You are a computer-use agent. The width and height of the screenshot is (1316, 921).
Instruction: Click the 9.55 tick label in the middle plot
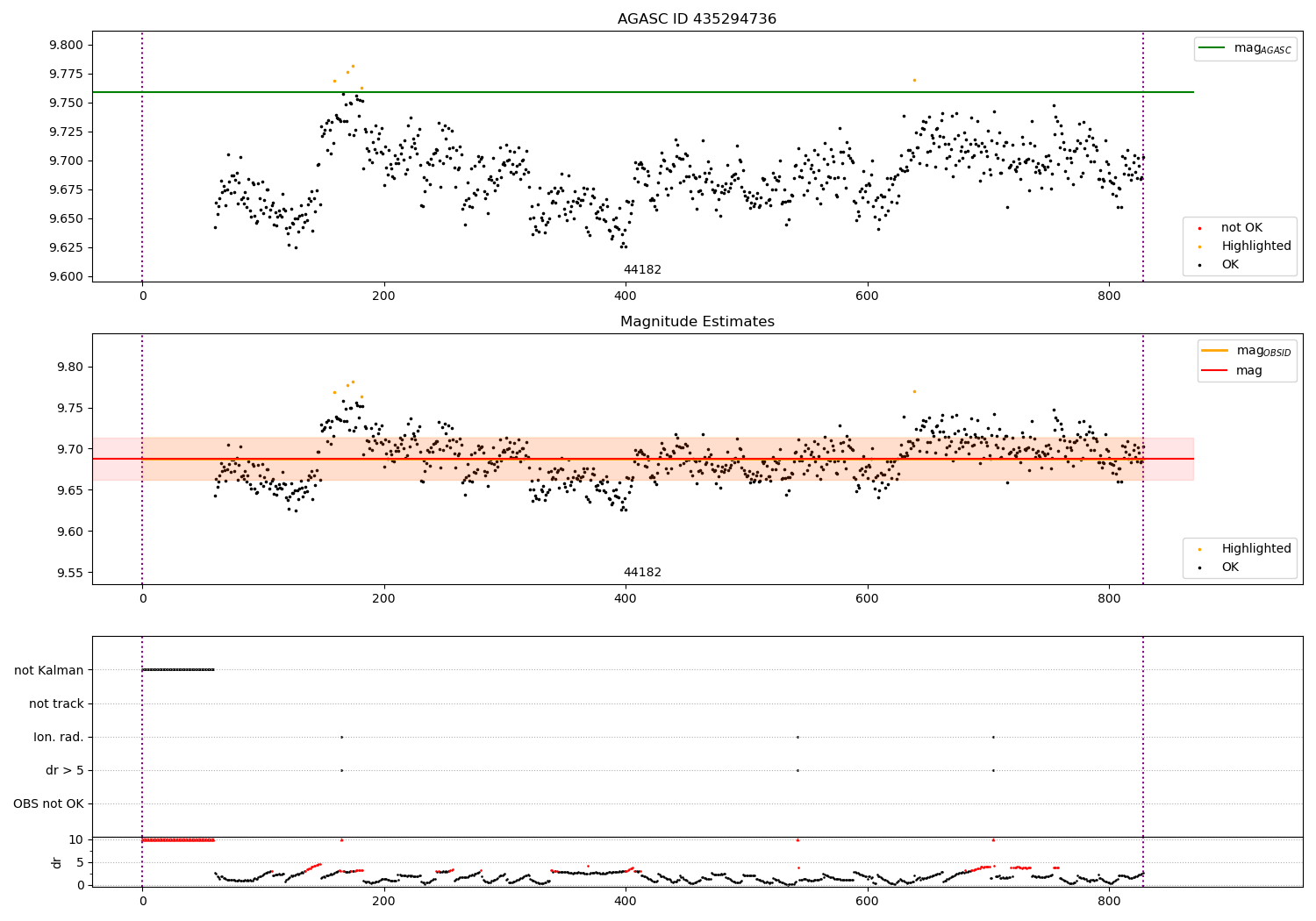click(69, 573)
